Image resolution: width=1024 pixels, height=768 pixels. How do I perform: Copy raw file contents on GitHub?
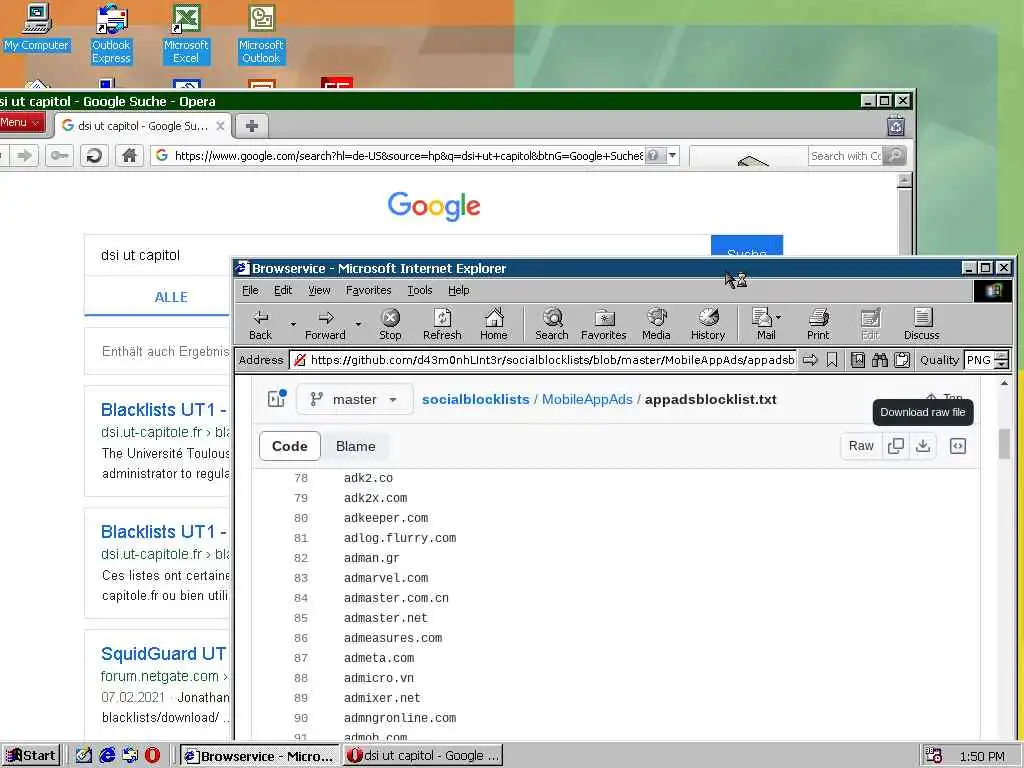(896, 446)
